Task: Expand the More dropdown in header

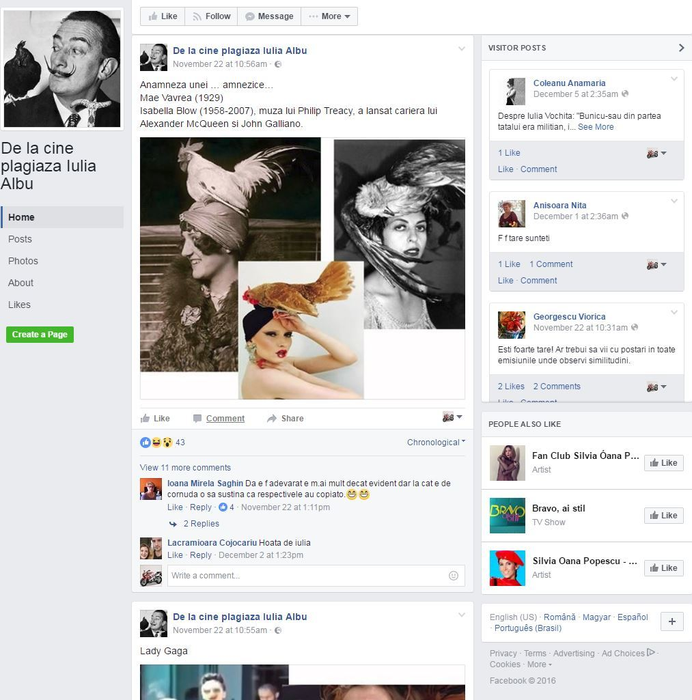Action: [x=329, y=17]
